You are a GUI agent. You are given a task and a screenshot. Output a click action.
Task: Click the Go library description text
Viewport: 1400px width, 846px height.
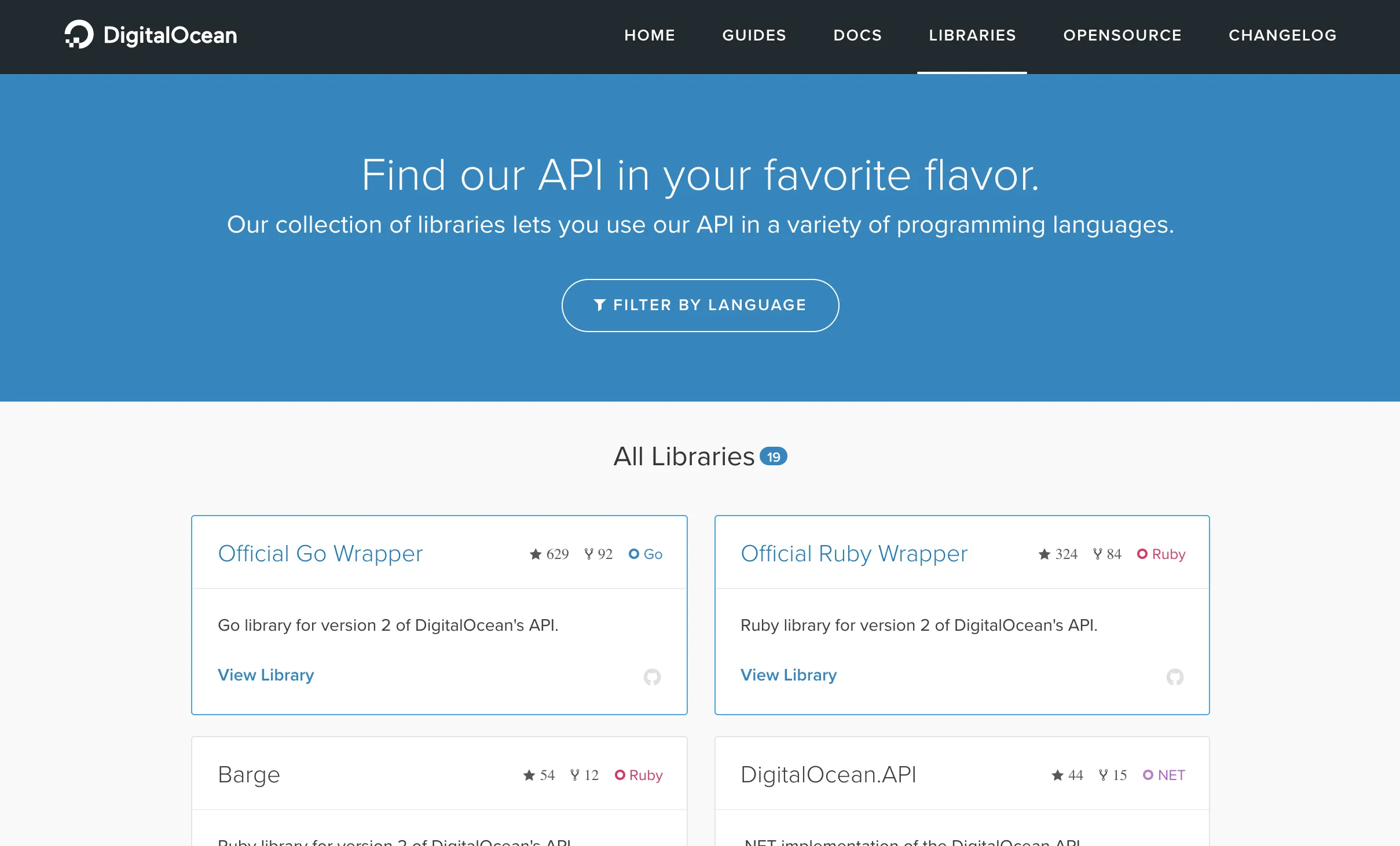coord(388,625)
